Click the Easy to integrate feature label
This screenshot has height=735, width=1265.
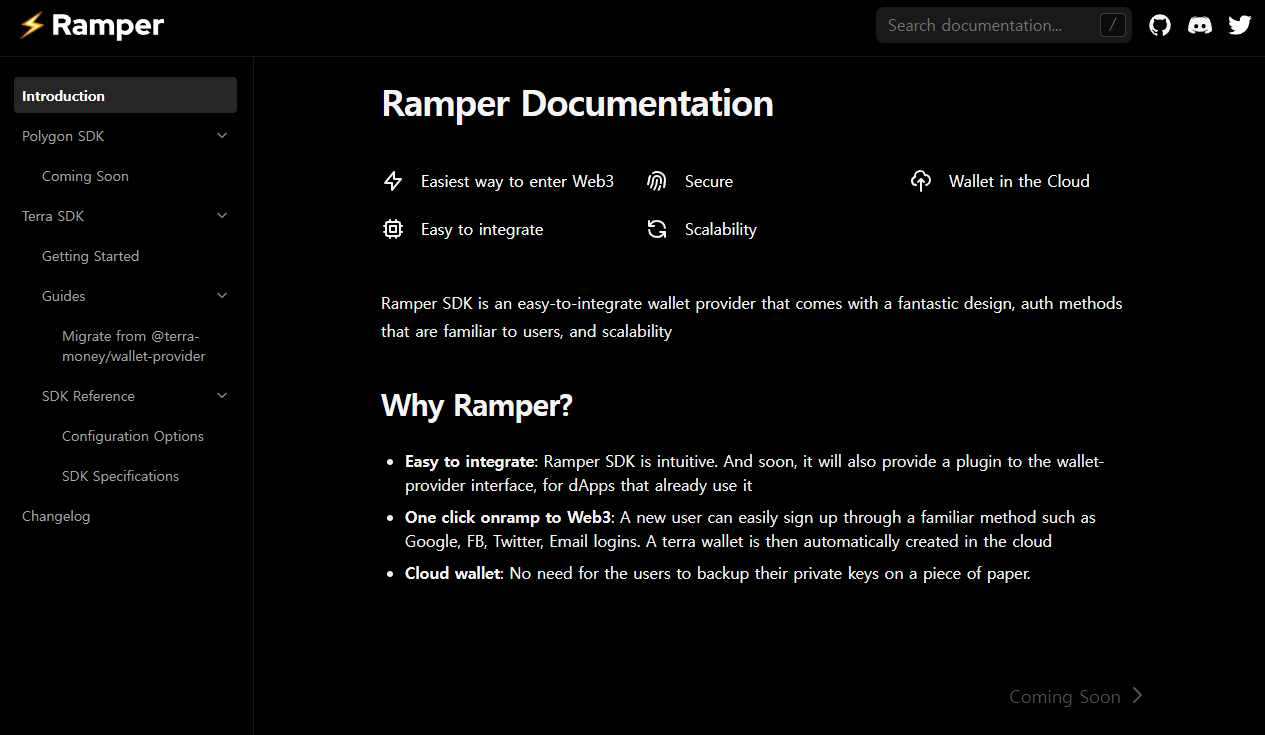(482, 229)
